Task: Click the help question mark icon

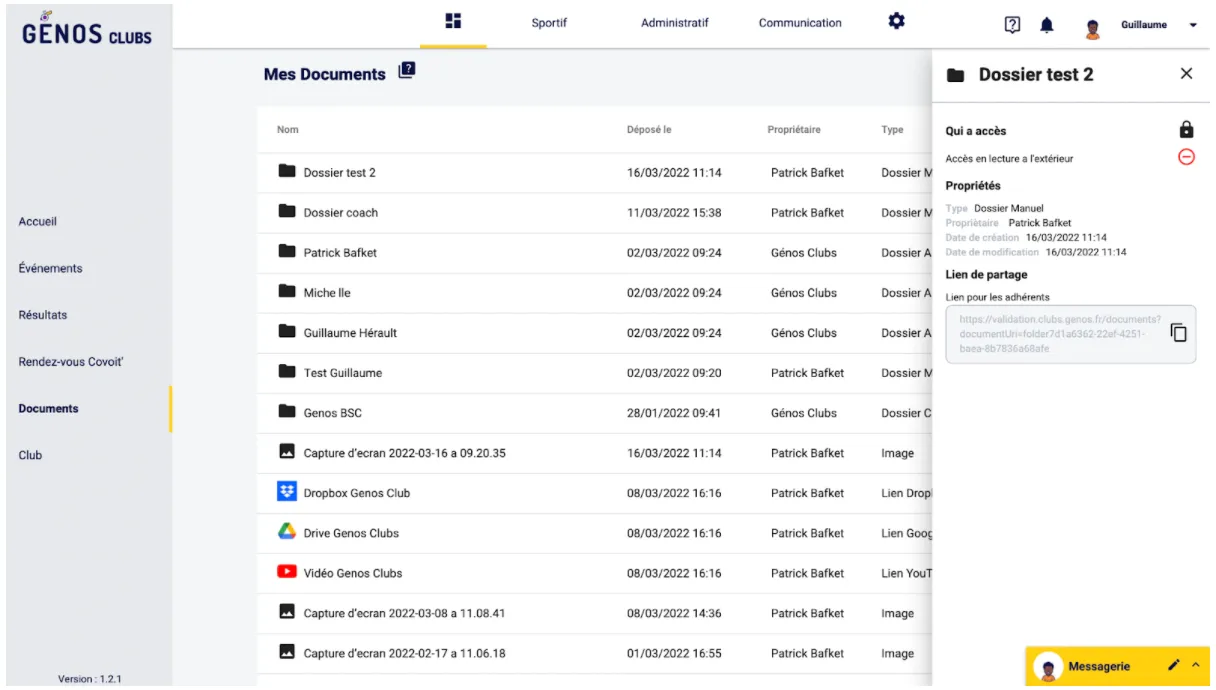Action: [x=1012, y=25]
